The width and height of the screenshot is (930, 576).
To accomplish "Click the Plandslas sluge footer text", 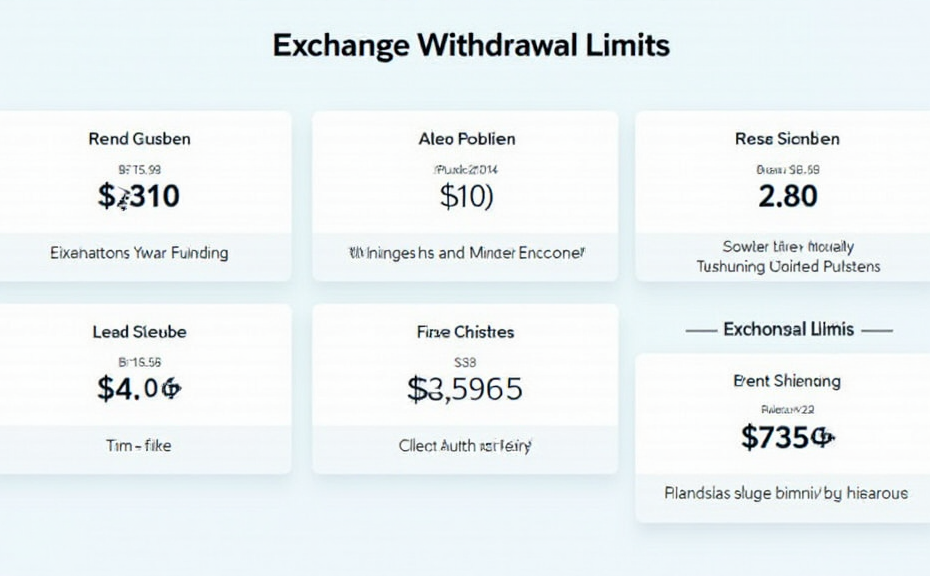I will point(787,493).
